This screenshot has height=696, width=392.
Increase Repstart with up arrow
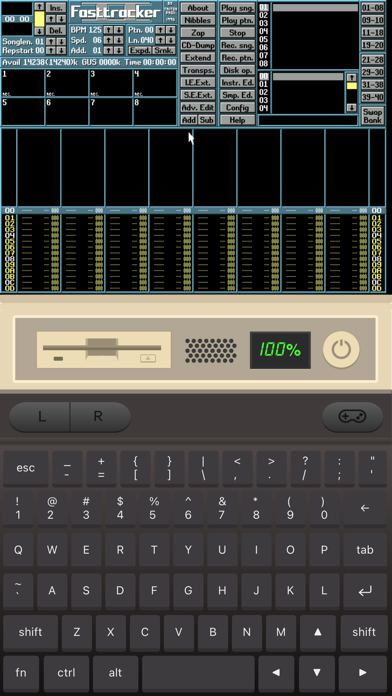51,50
